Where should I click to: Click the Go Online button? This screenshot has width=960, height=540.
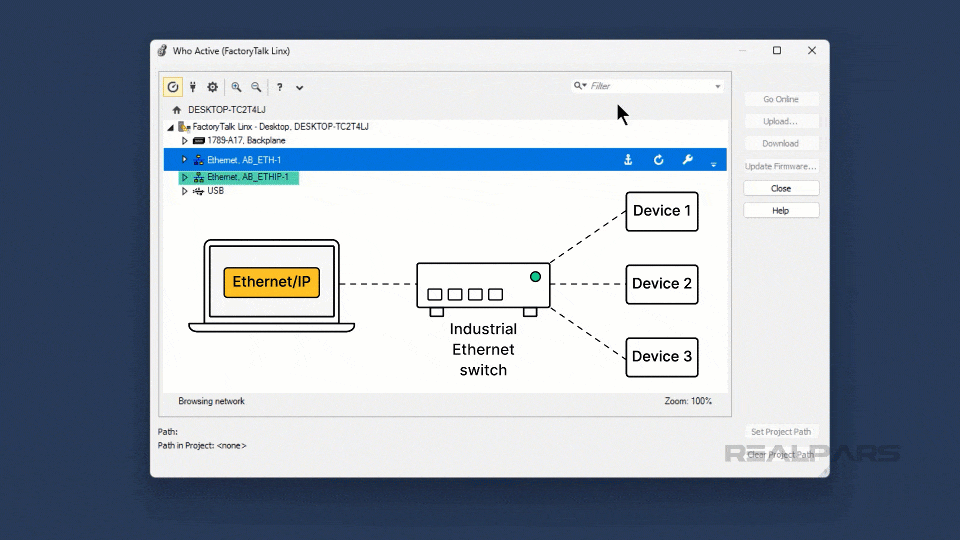pyautogui.click(x=781, y=99)
